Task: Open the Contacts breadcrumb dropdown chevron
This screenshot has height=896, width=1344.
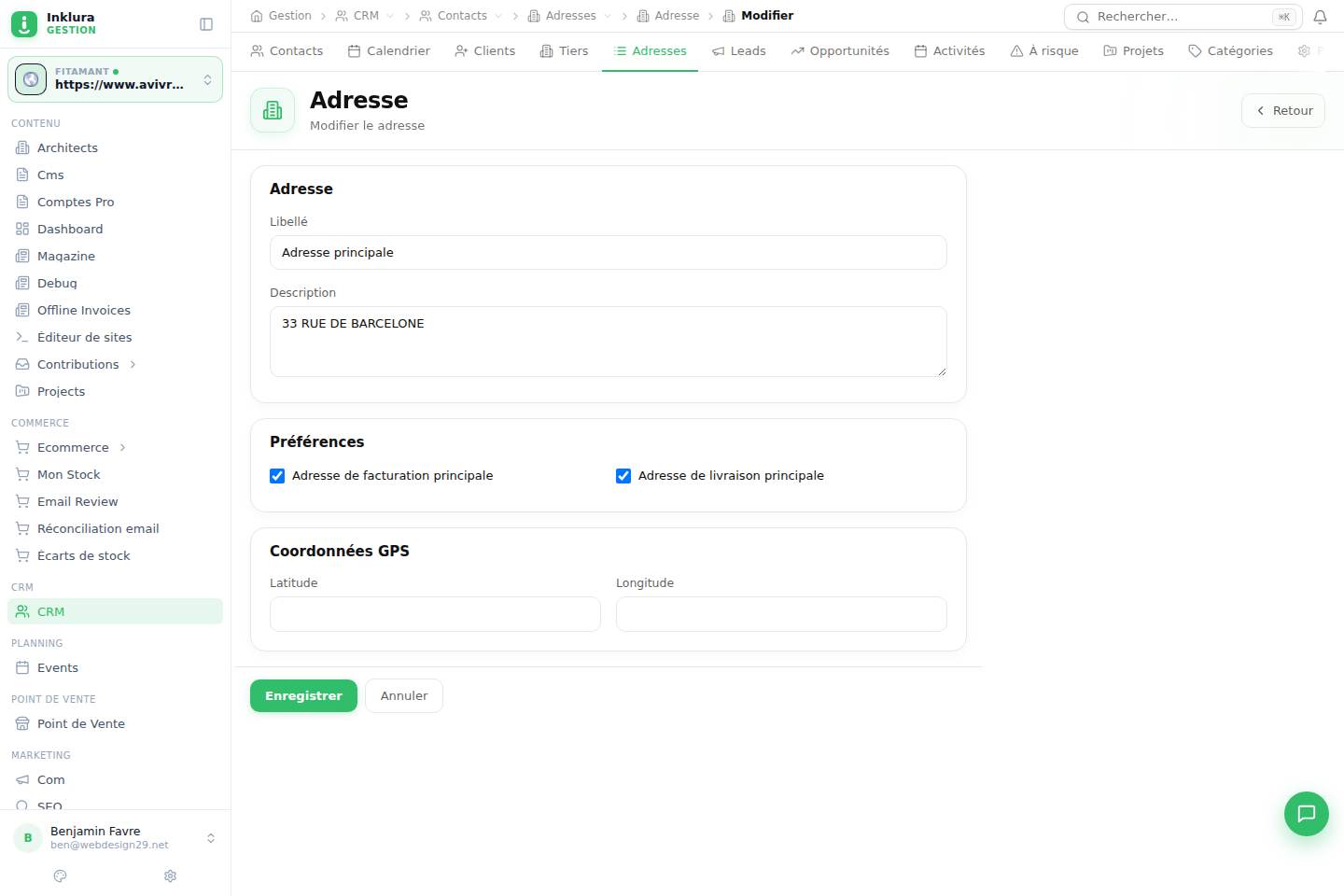Action: coord(498,16)
